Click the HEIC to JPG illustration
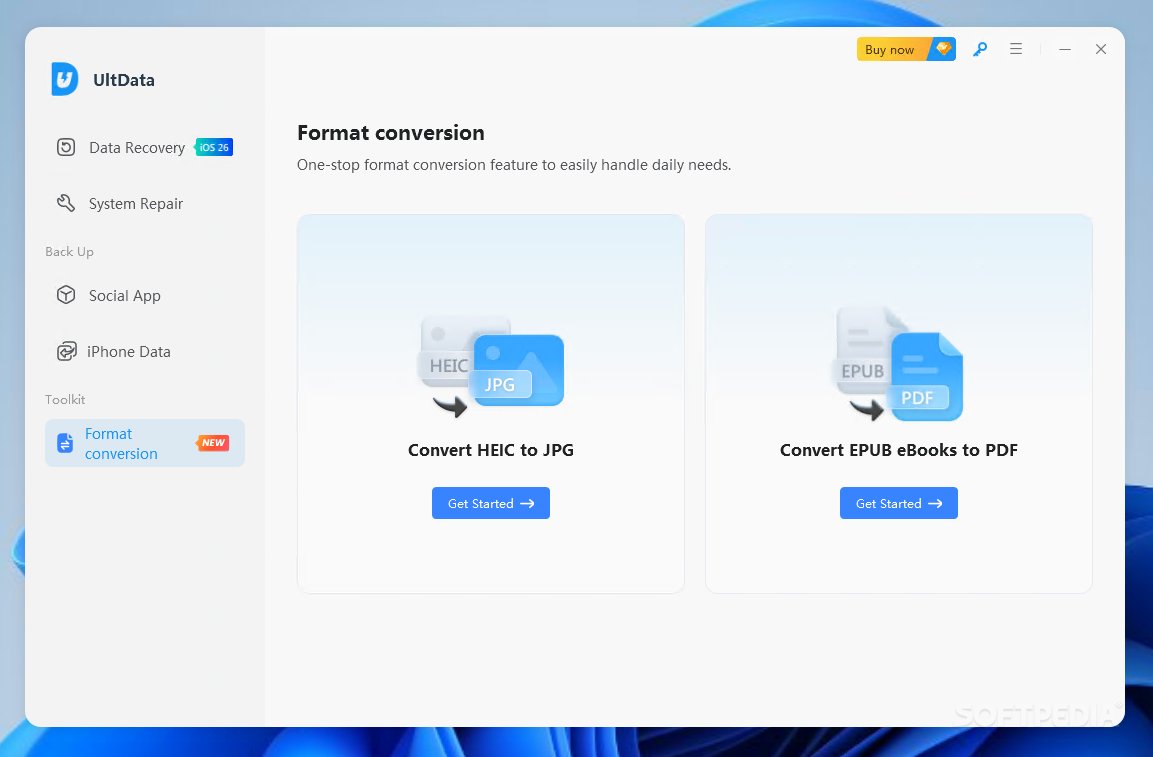Screen dimensions: 1153x757 (x=490, y=366)
